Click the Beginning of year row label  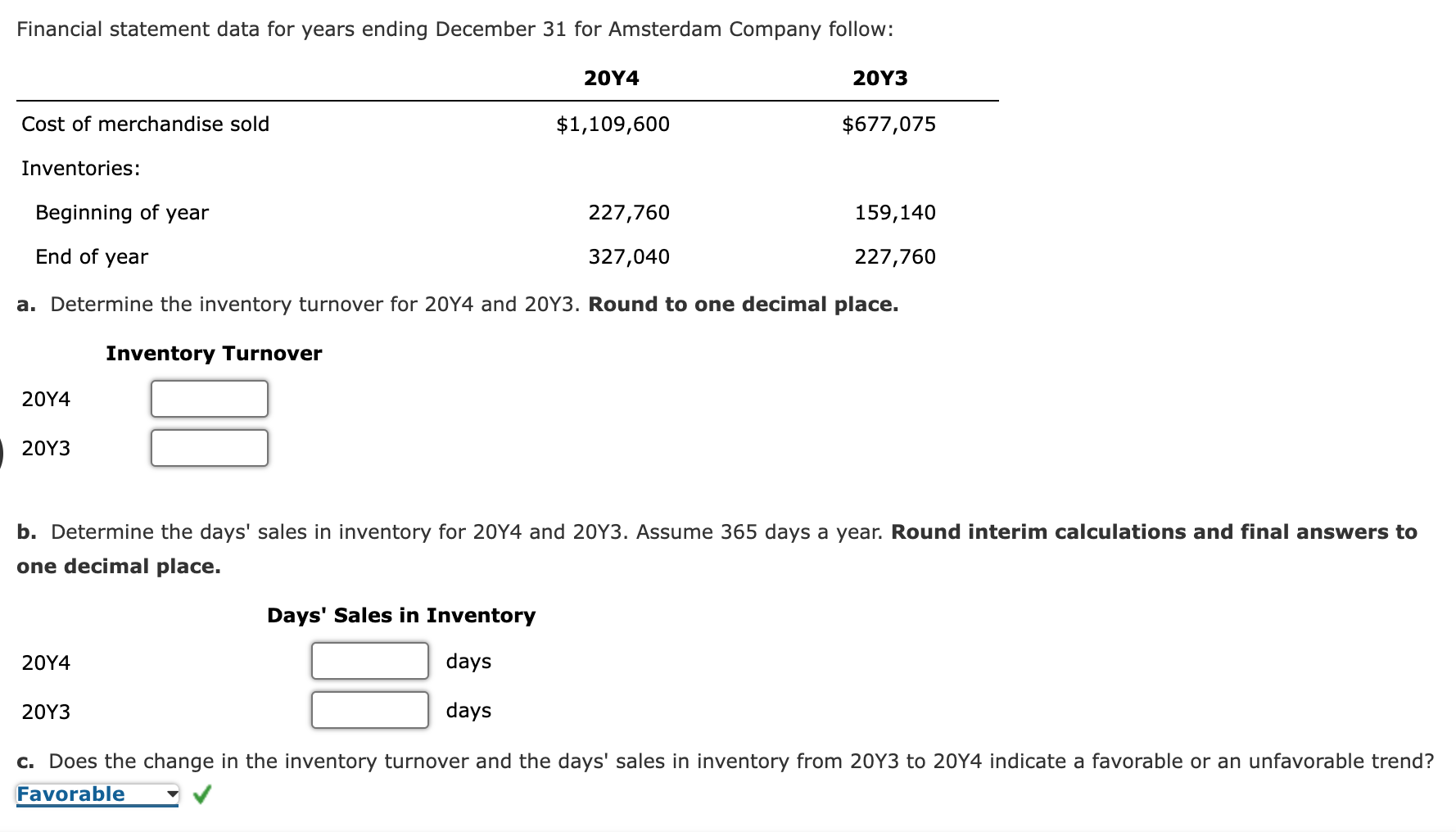[121, 212]
